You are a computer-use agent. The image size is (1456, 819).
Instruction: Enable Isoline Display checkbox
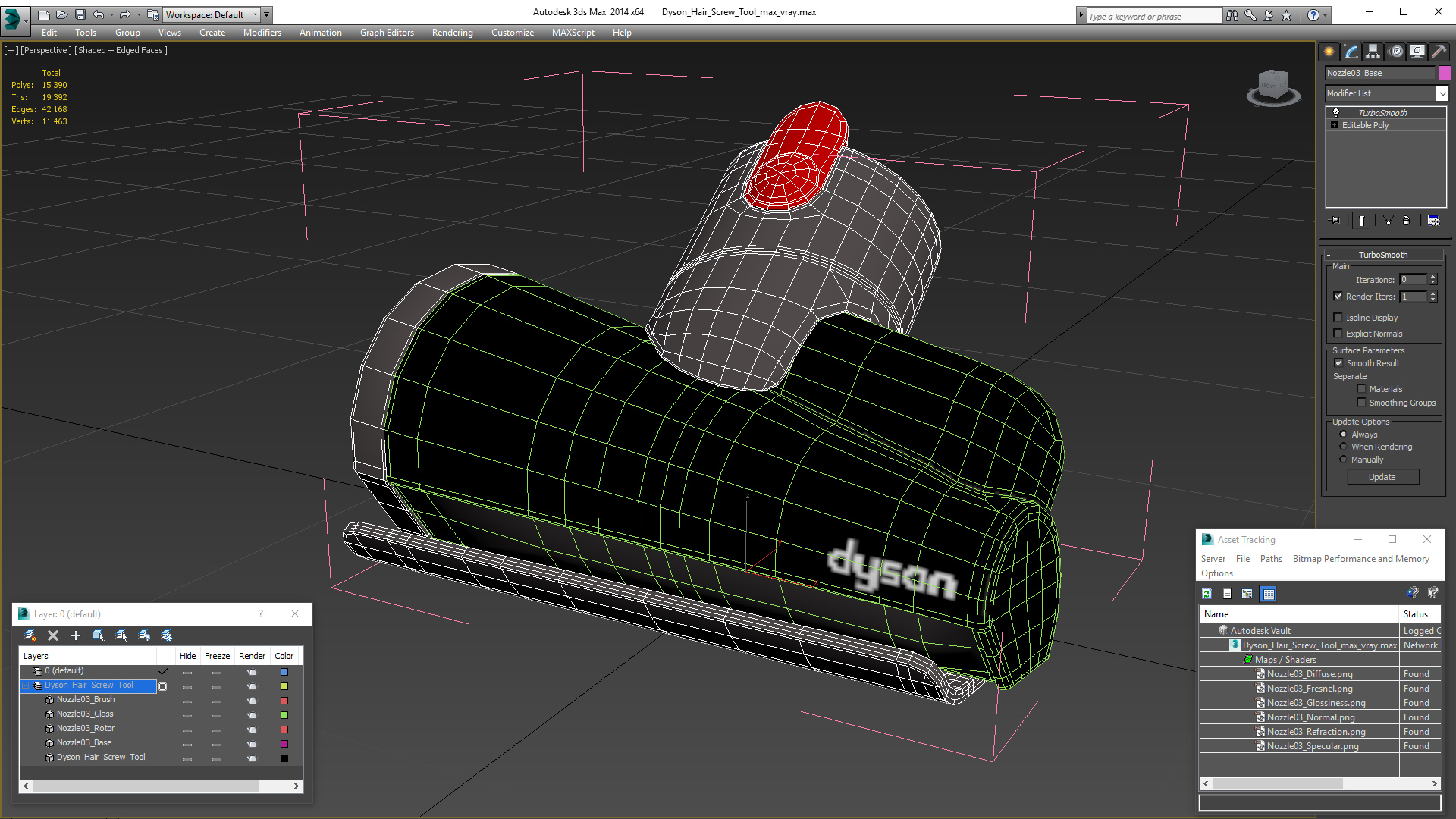click(1338, 318)
